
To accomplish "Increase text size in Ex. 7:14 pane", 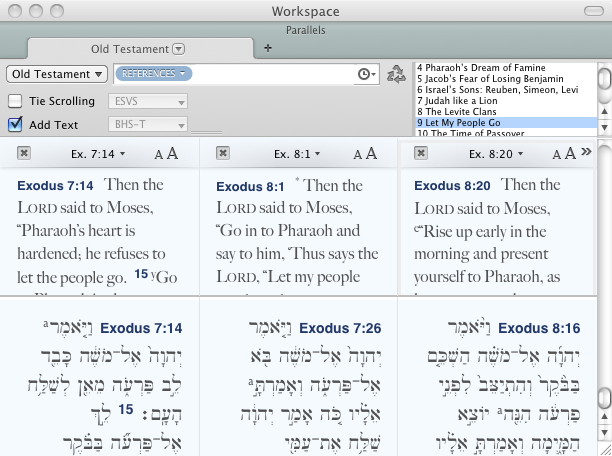I will (173, 153).
